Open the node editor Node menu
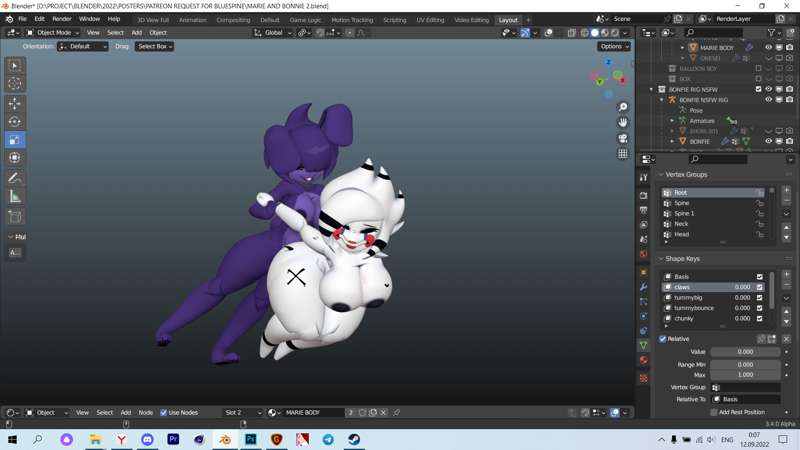Image resolution: width=800 pixels, height=450 pixels. pos(145,413)
